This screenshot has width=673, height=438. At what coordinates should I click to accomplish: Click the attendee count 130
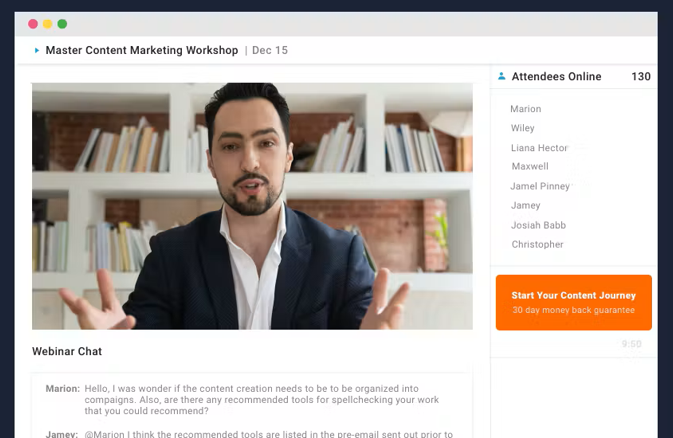click(641, 76)
